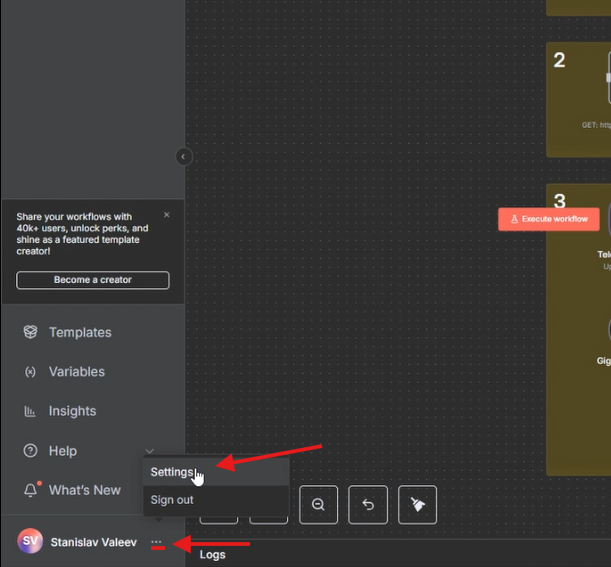Click sticky note number 2

[x=578, y=99]
